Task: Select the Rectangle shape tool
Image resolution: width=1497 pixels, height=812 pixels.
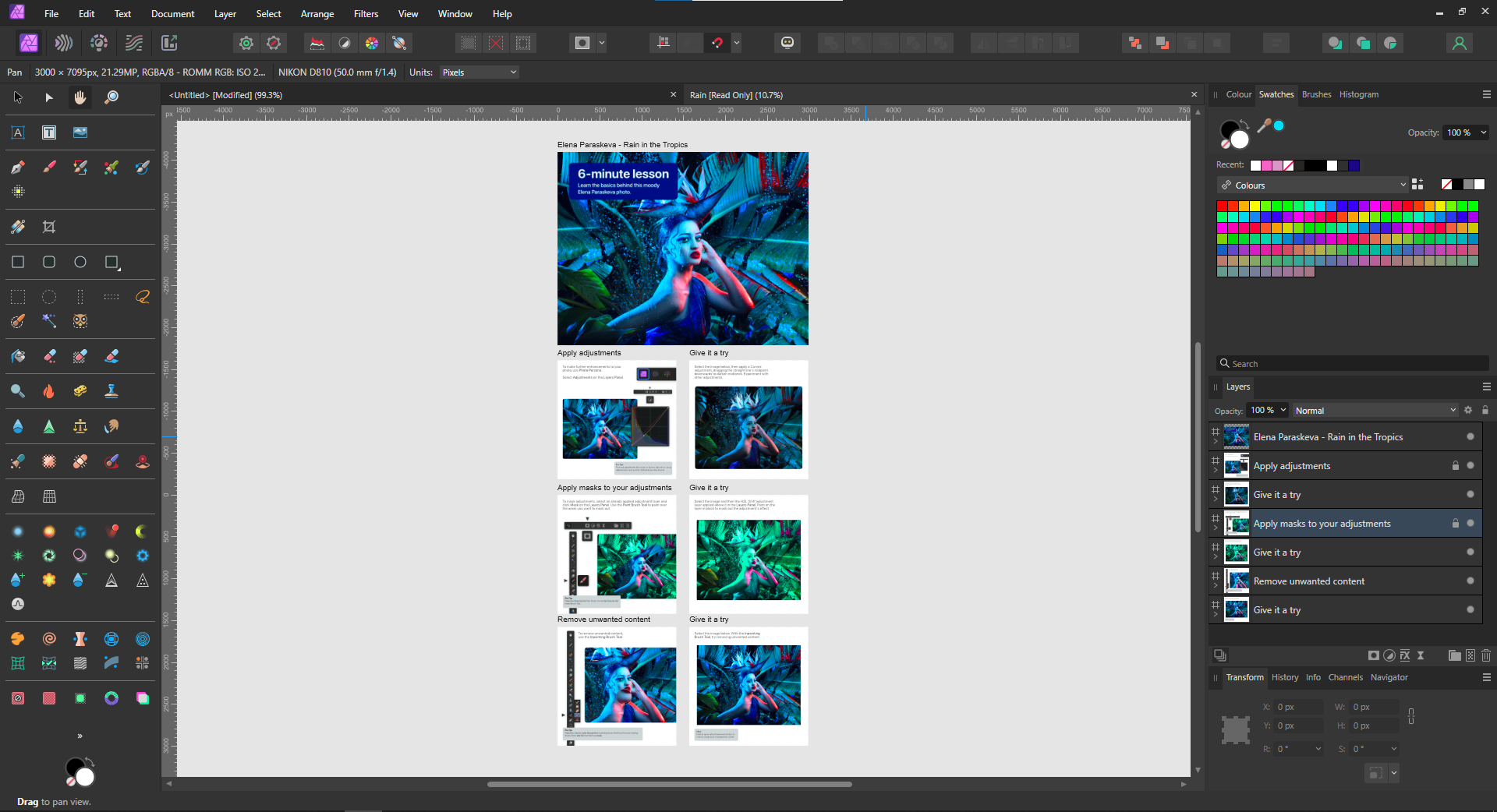Action: 18,262
